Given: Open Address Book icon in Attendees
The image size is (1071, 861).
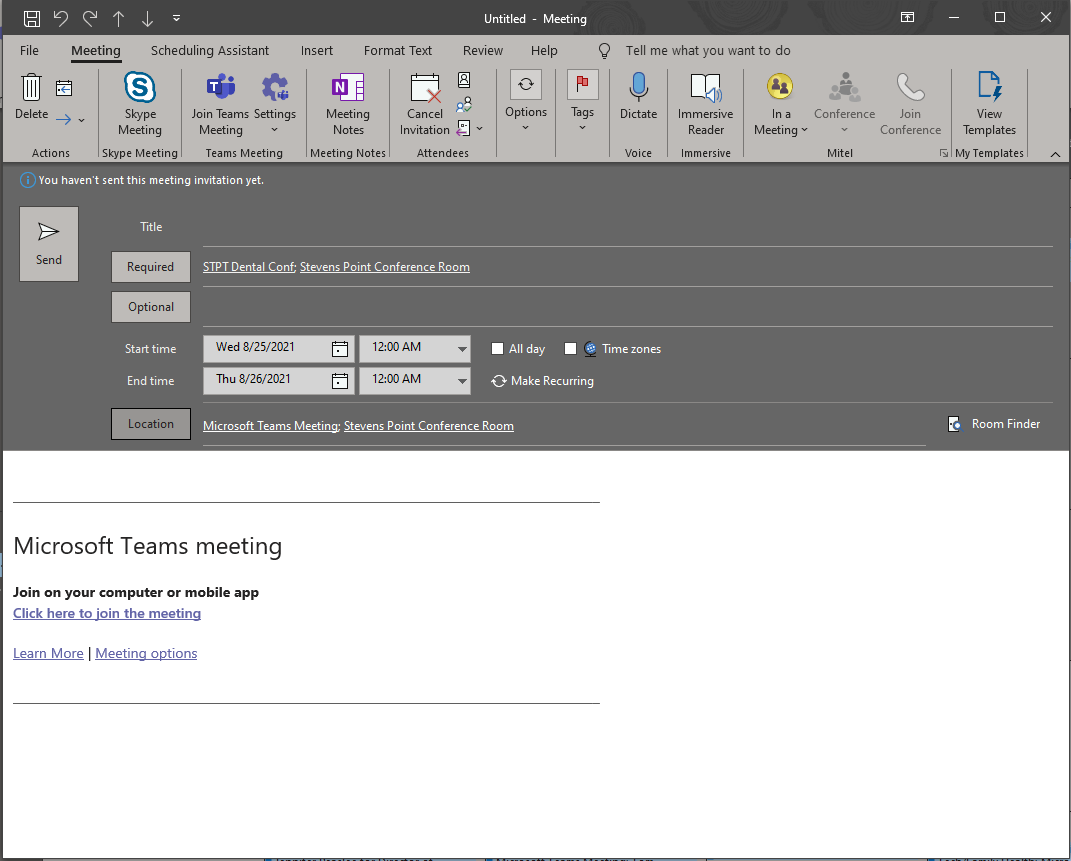Looking at the screenshot, I should (x=464, y=80).
